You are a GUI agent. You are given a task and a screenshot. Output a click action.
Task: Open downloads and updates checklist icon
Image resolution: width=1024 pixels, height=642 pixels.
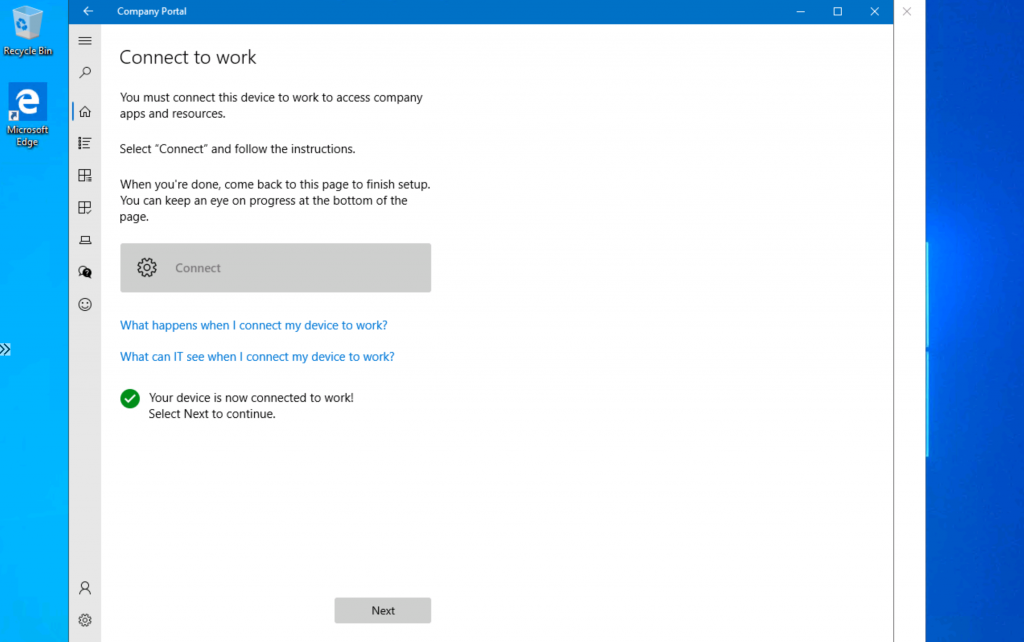[85, 208]
